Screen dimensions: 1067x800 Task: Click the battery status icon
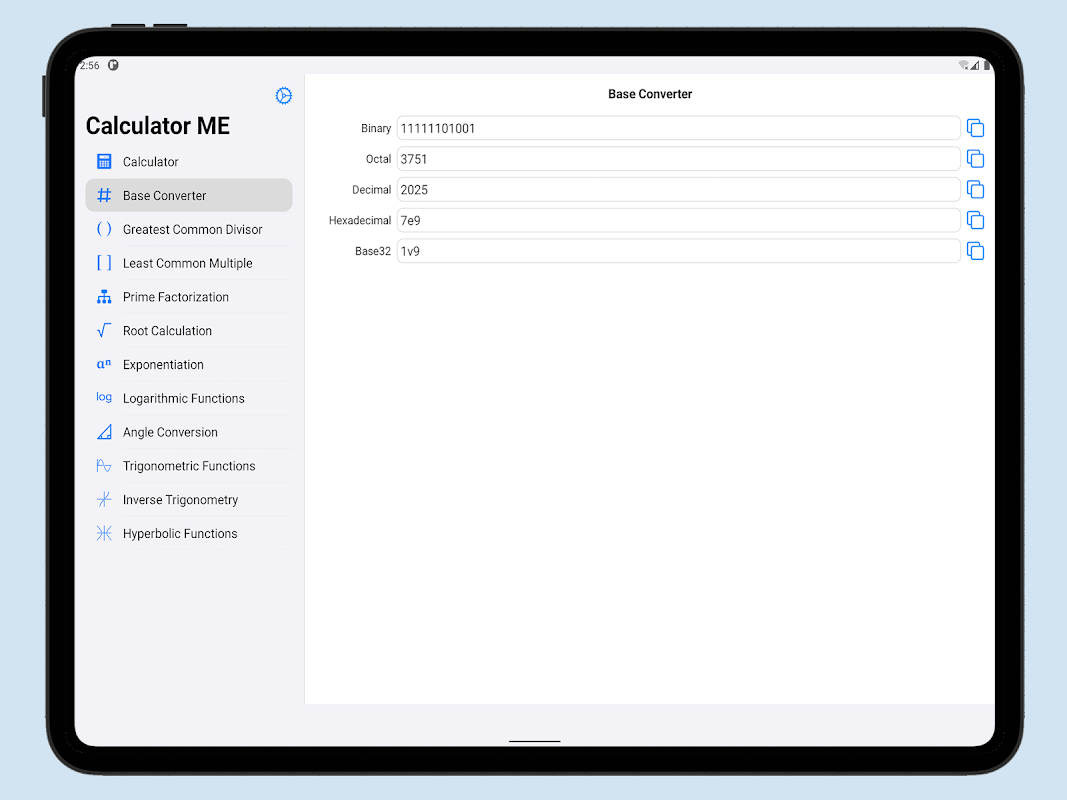tap(987, 65)
